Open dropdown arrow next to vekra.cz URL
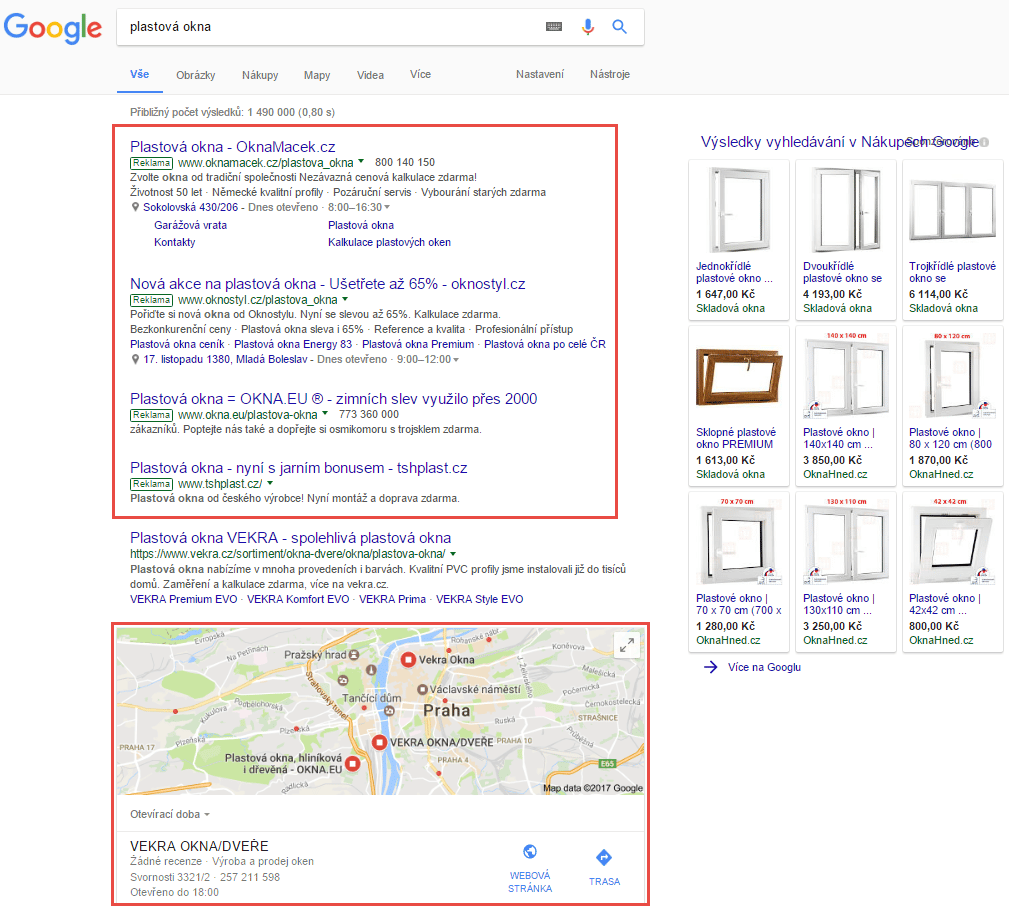The height and width of the screenshot is (906, 1009). pos(453,554)
